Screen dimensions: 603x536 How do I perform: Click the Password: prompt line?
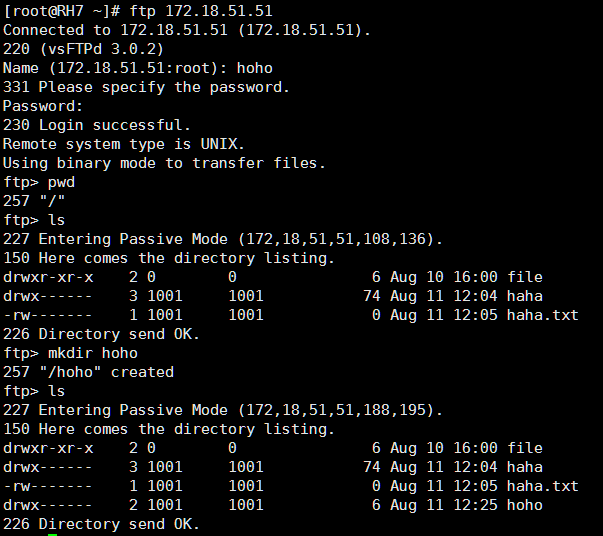(43, 106)
